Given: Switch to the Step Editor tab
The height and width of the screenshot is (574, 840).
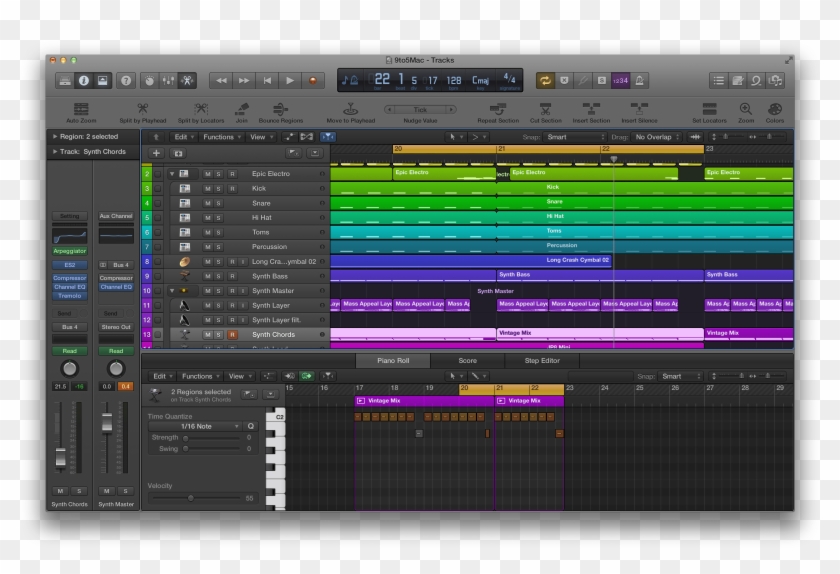Looking at the screenshot, I should [x=542, y=361].
